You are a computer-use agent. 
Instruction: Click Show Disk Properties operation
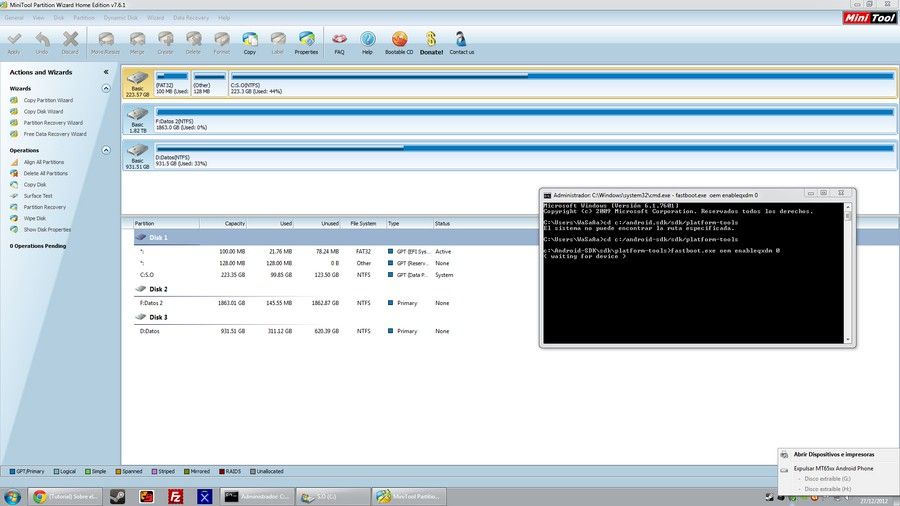click(x=47, y=229)
